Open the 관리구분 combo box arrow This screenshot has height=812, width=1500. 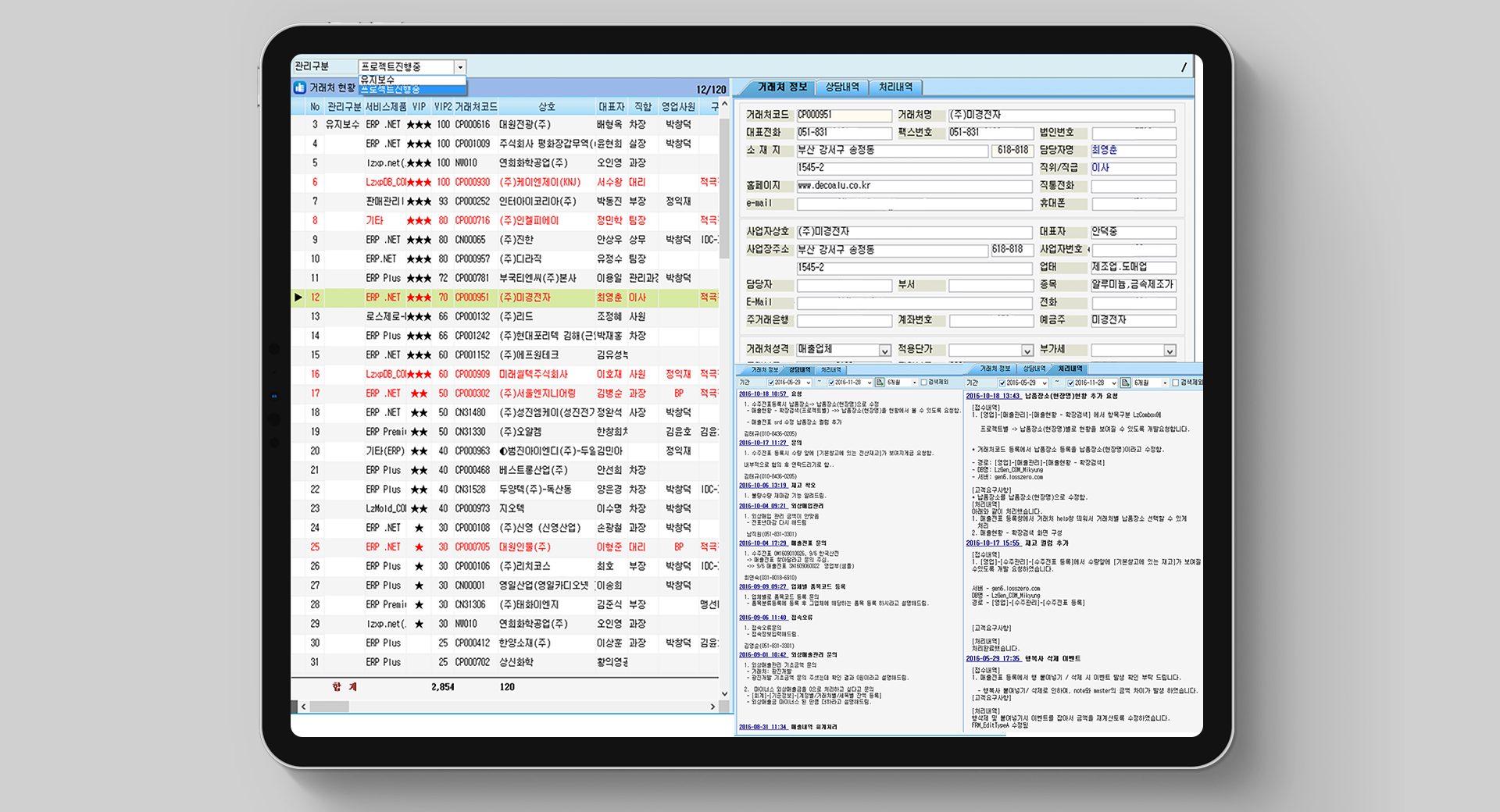click(x=460, y=67)
